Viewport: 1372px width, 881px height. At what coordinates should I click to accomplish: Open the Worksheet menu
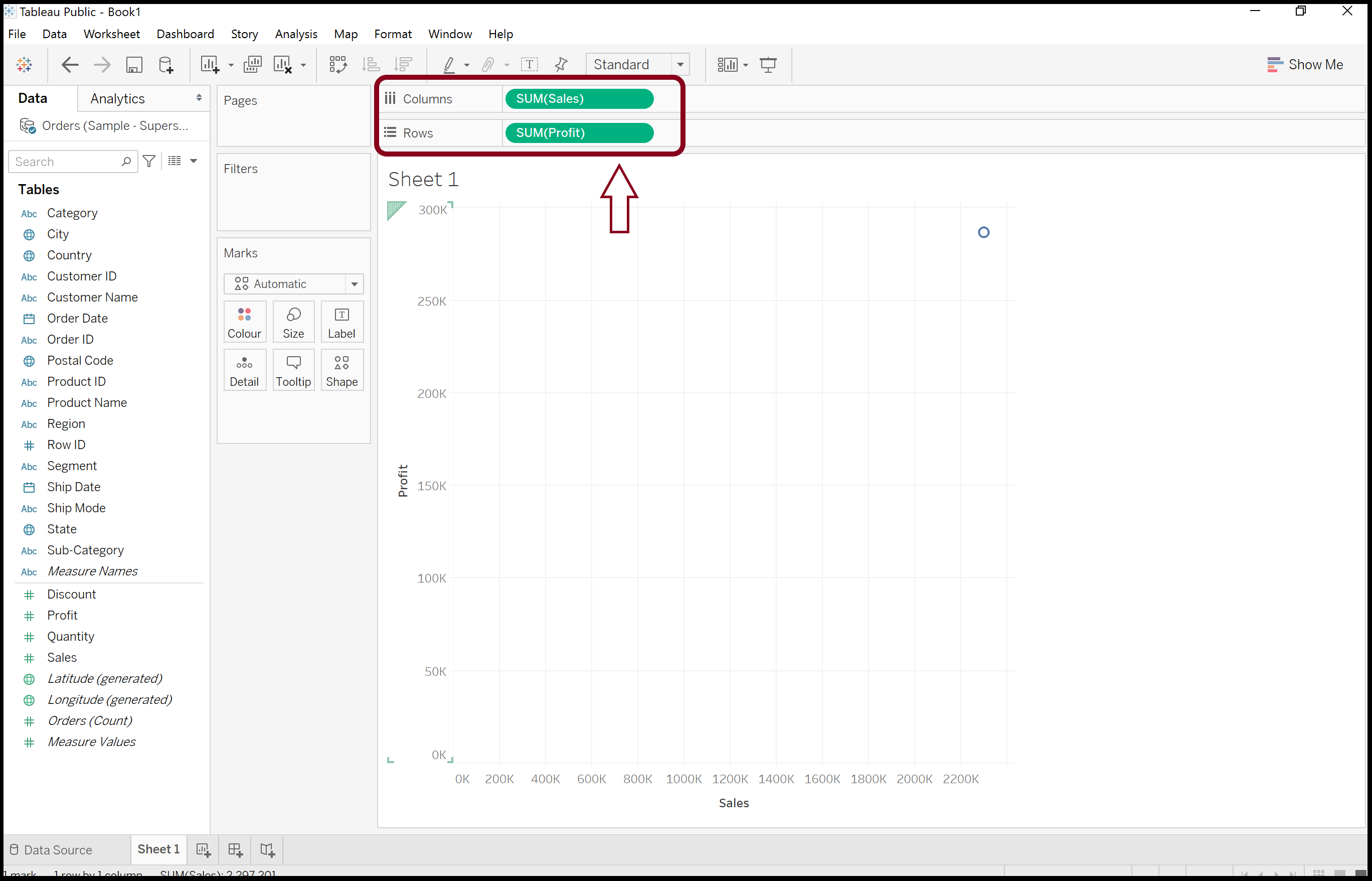click(x=111, y=34)
